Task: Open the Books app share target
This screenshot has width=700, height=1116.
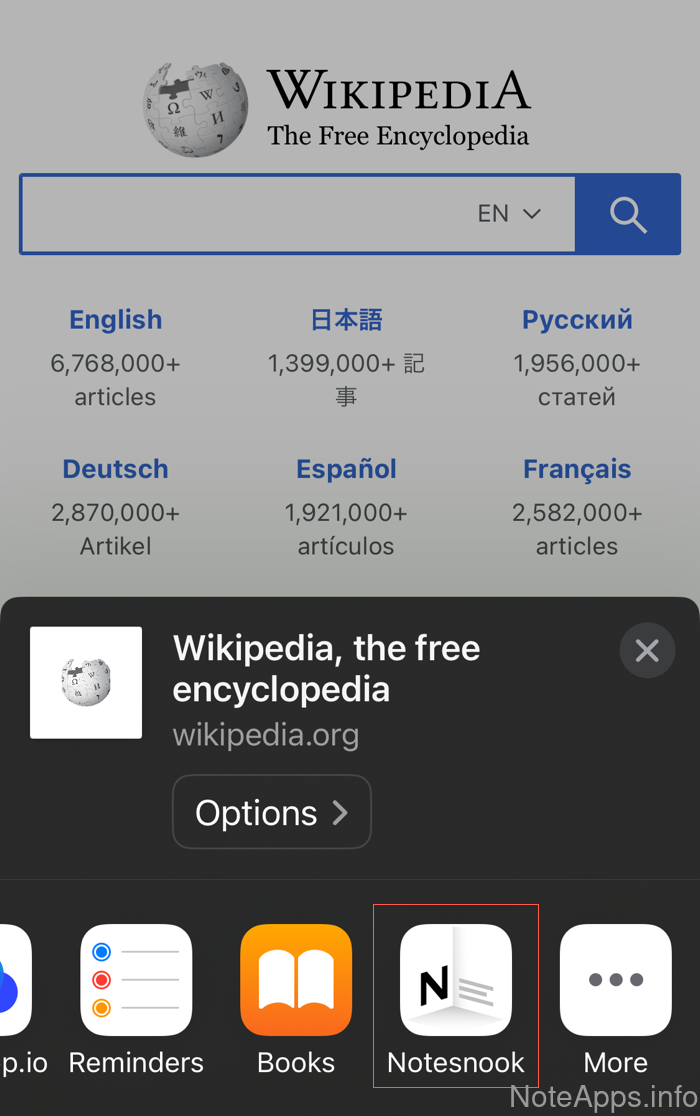Action: pyautogui.click(x=296, y=980)
